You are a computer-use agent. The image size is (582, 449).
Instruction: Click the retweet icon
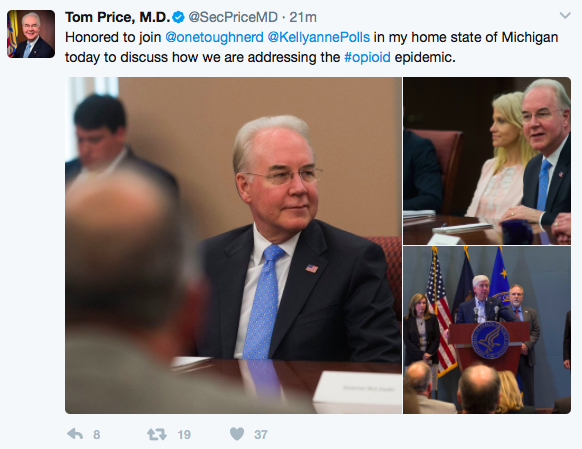point(157,434)
